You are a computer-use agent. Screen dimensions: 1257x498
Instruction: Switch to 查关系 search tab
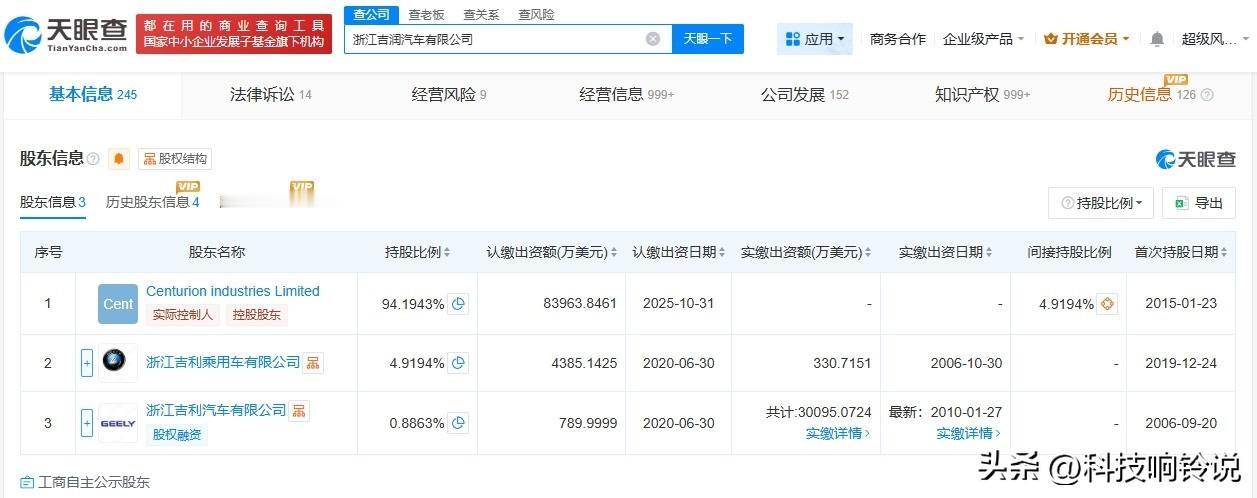point(481,14)
